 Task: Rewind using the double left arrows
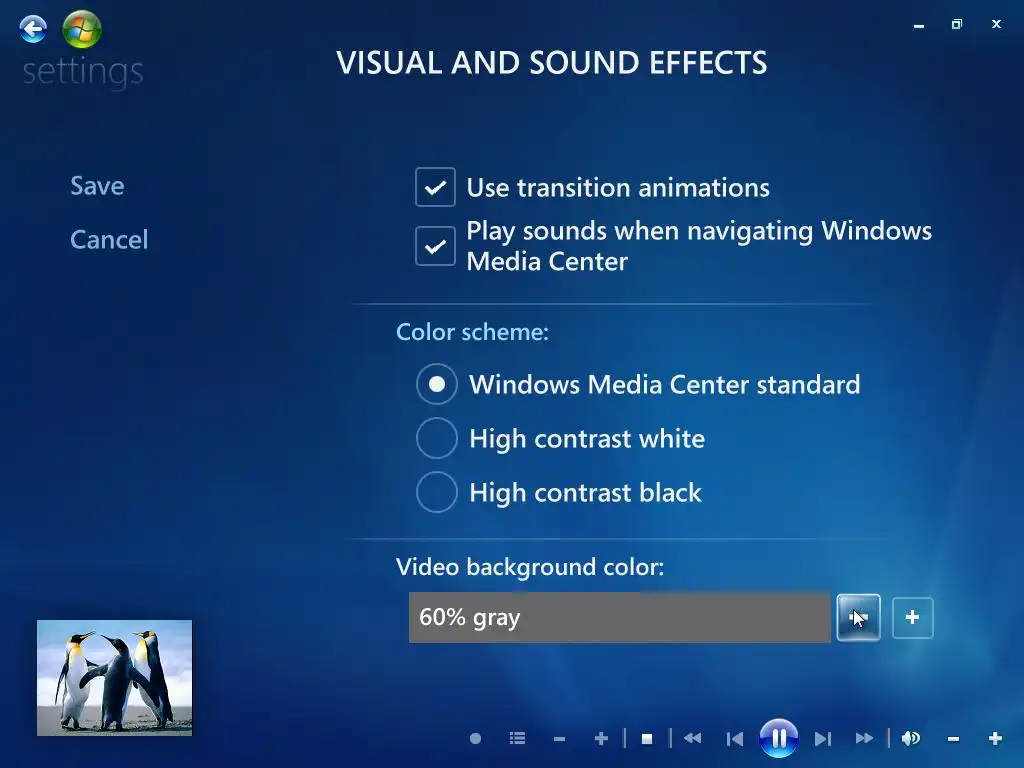pyautogui.click(x=692, y=739)
